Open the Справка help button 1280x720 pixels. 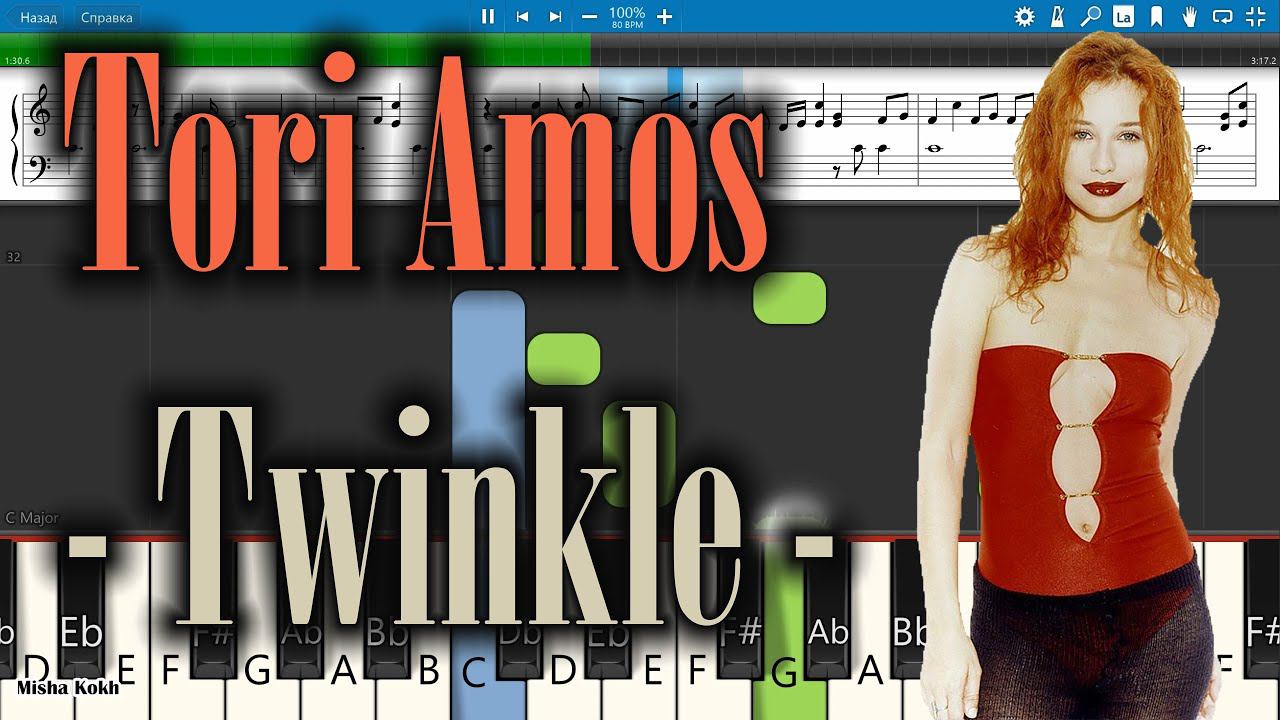point(106,17)
